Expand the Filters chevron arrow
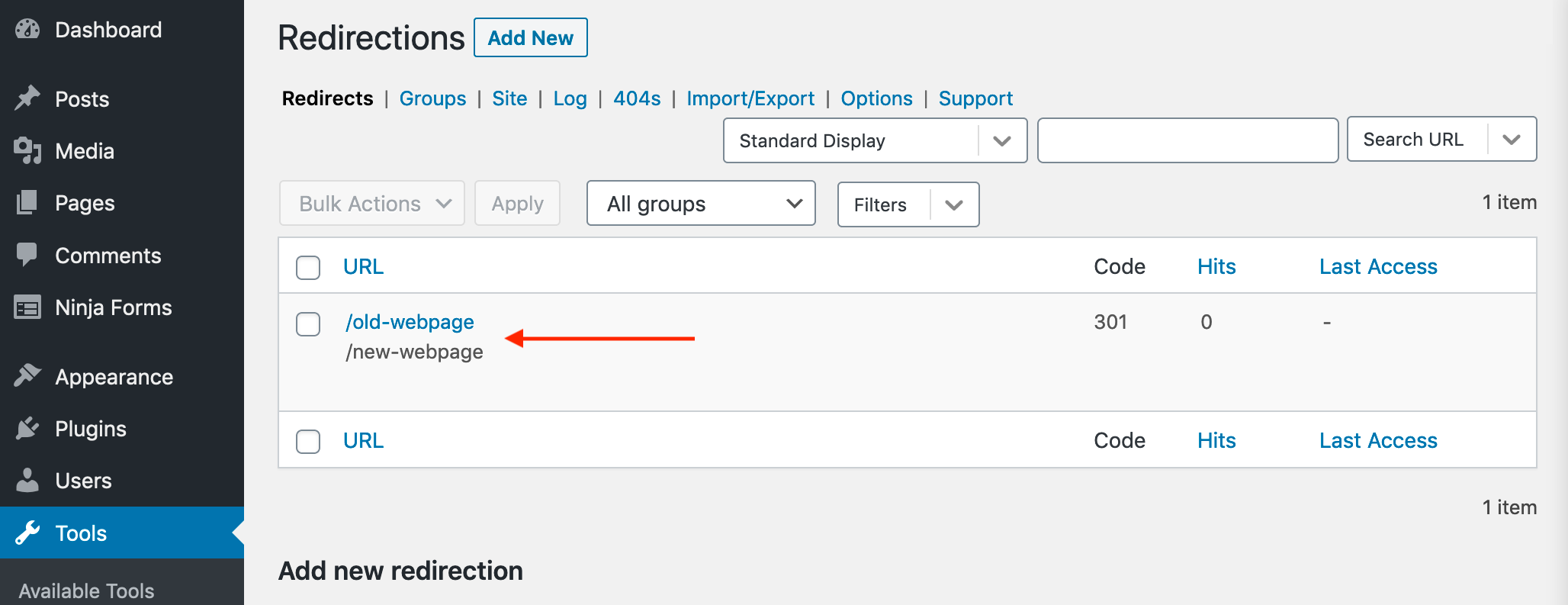 tap(953, 204)
